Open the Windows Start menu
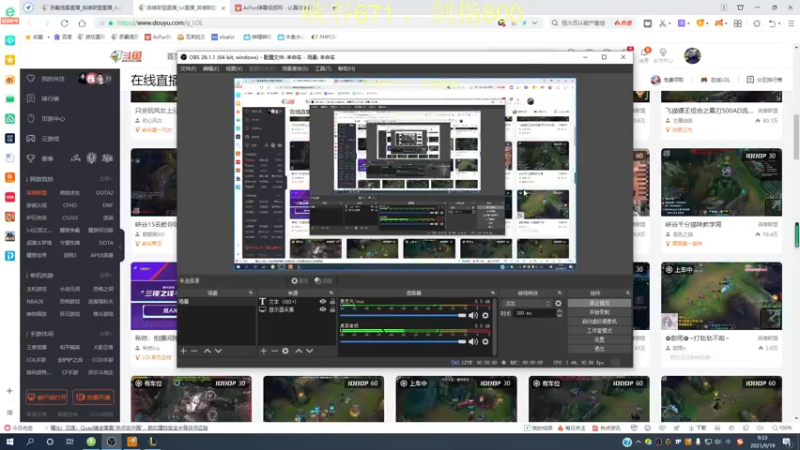Viewport: 800px width, 450px height. point(9,442)
